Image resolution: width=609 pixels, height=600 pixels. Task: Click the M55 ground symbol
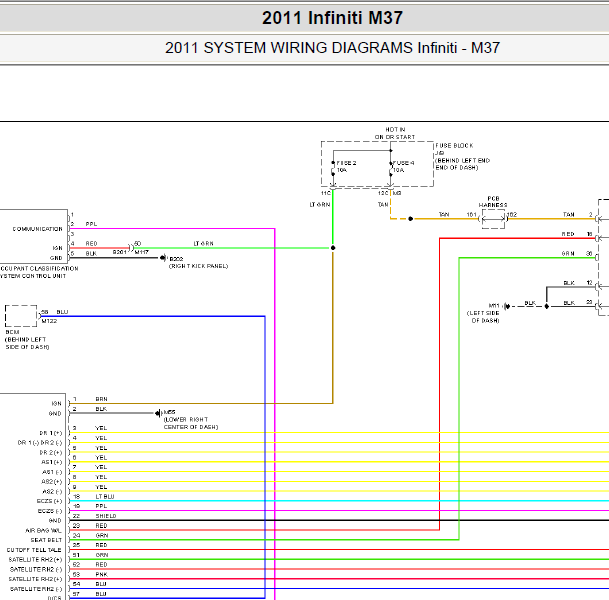point(157,413)
